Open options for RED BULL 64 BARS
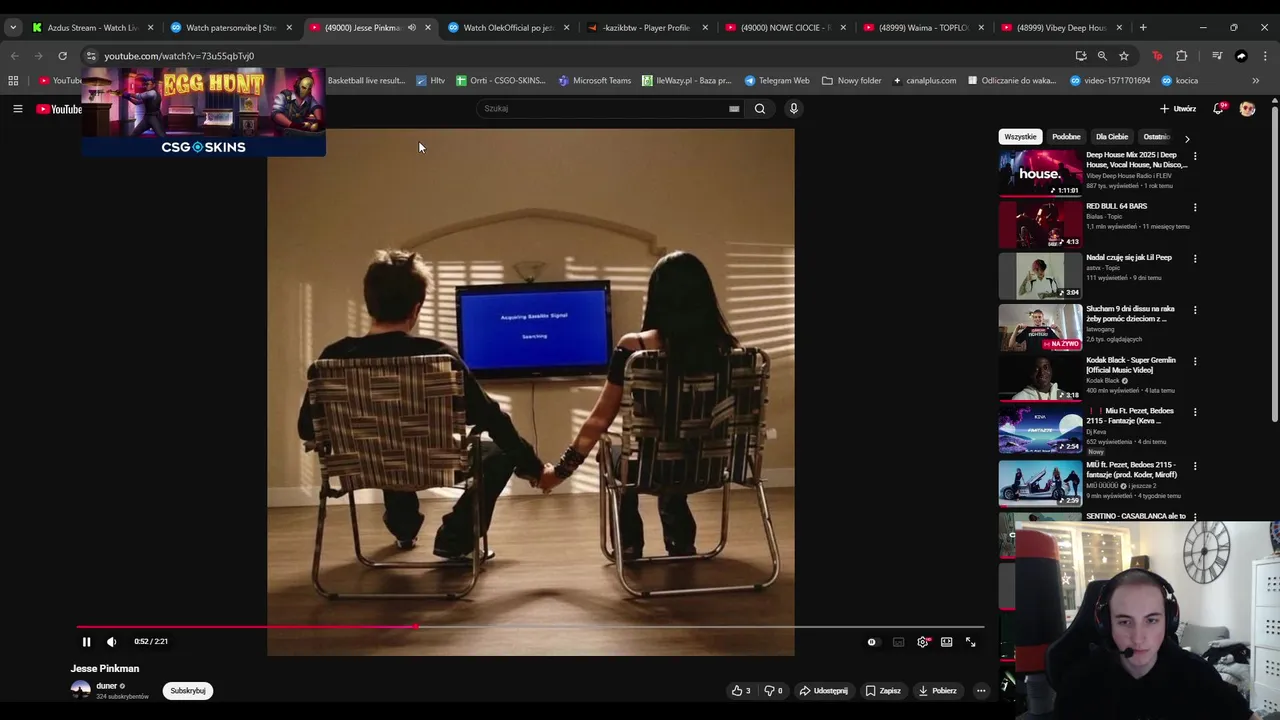 [x=1195, y=208]
